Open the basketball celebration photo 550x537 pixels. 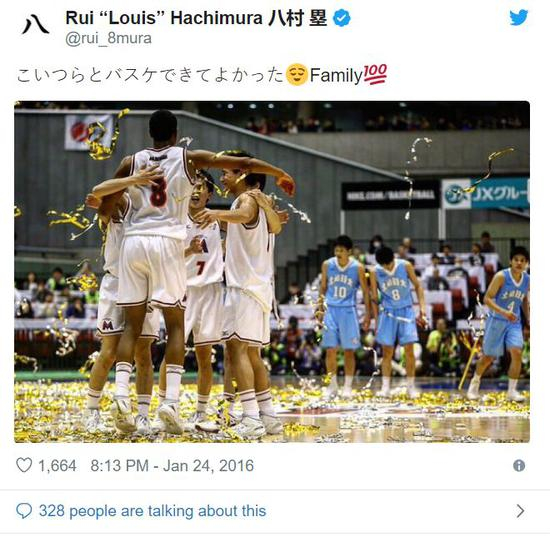tap(272, 272)
